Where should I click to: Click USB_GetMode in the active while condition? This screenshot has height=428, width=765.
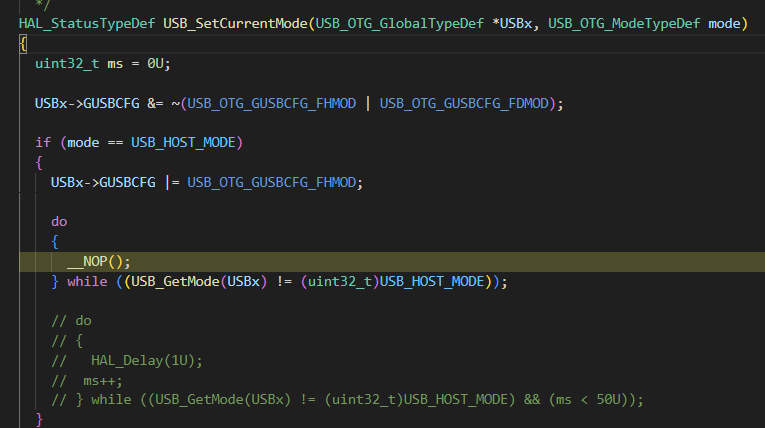(x=175, y=282)
